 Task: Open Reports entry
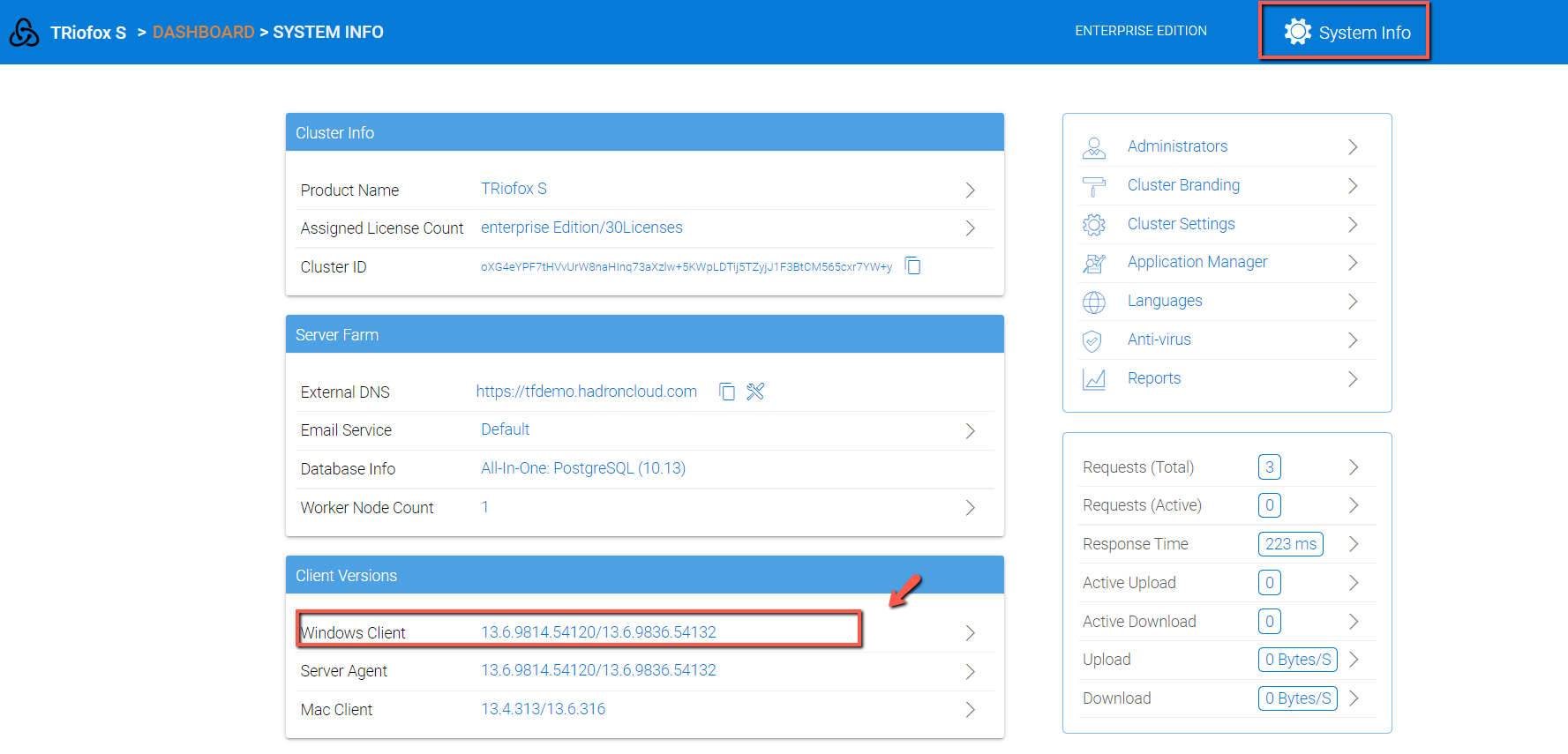(1153, 378)
